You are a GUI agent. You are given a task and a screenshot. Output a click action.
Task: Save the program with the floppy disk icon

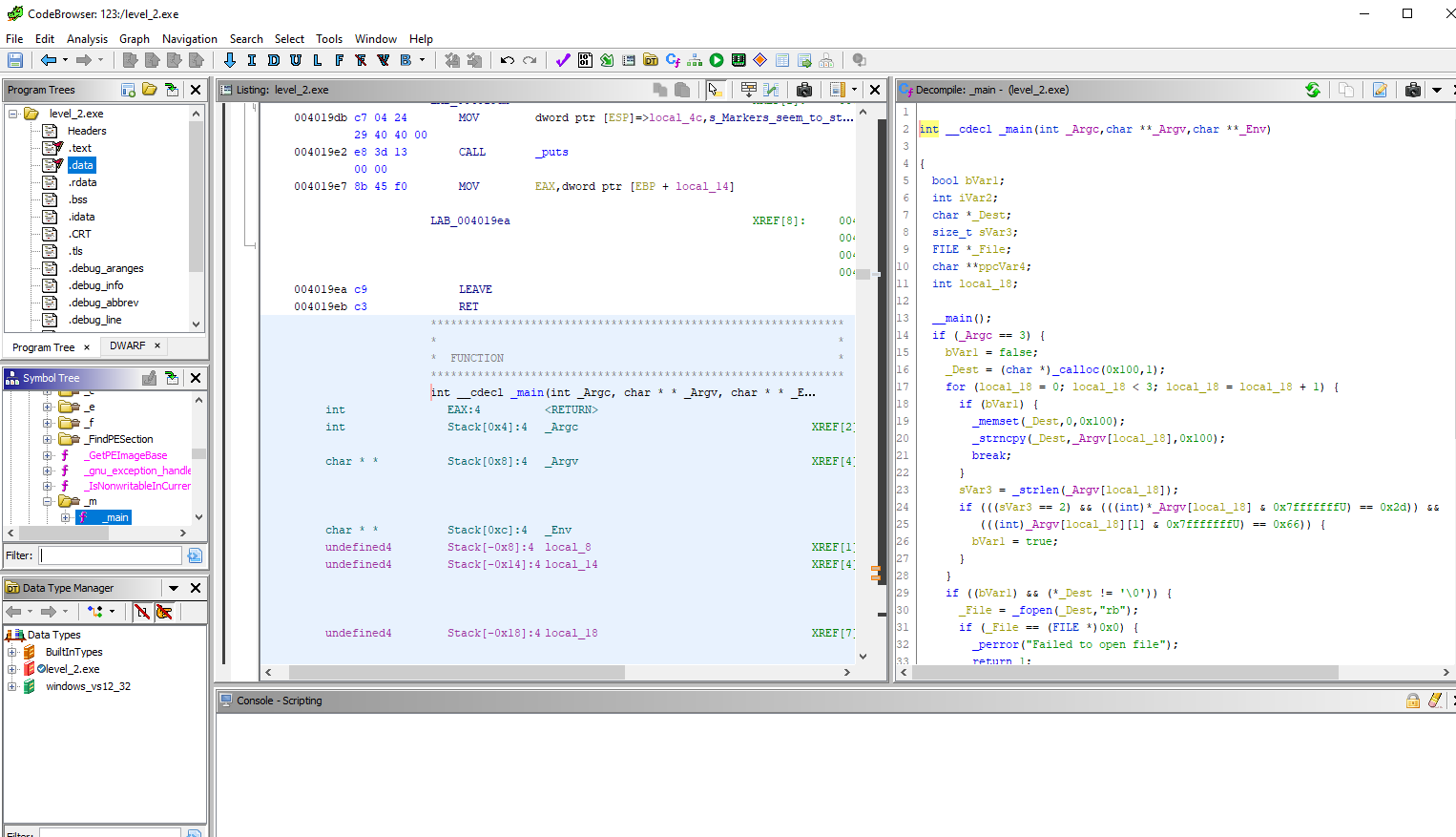[x=15, y=60]
